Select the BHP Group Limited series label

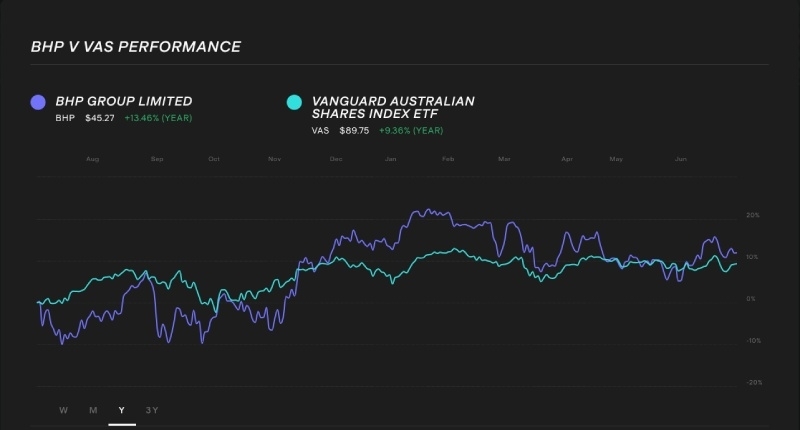[x=124, y=102]
